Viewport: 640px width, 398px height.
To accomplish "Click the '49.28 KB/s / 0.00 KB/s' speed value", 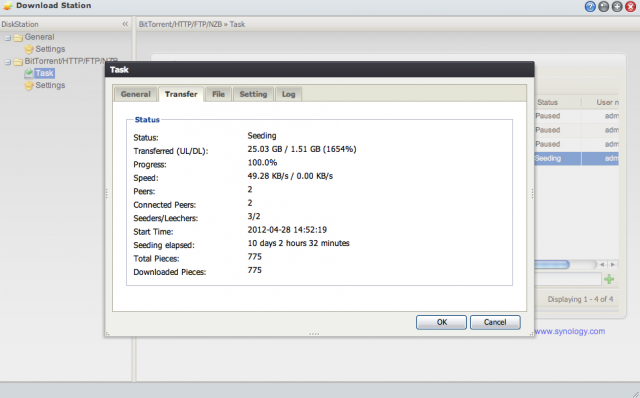I will (x=290, y=176).
